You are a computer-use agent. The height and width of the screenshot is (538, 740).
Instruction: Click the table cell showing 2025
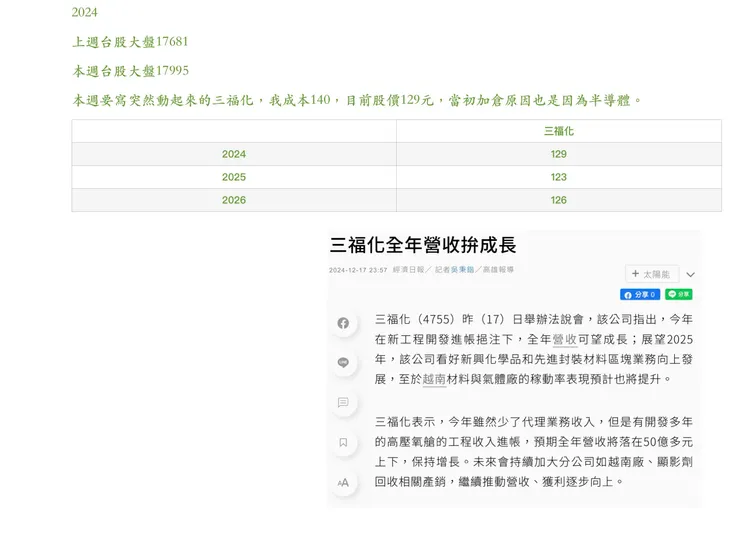point(234,177)
